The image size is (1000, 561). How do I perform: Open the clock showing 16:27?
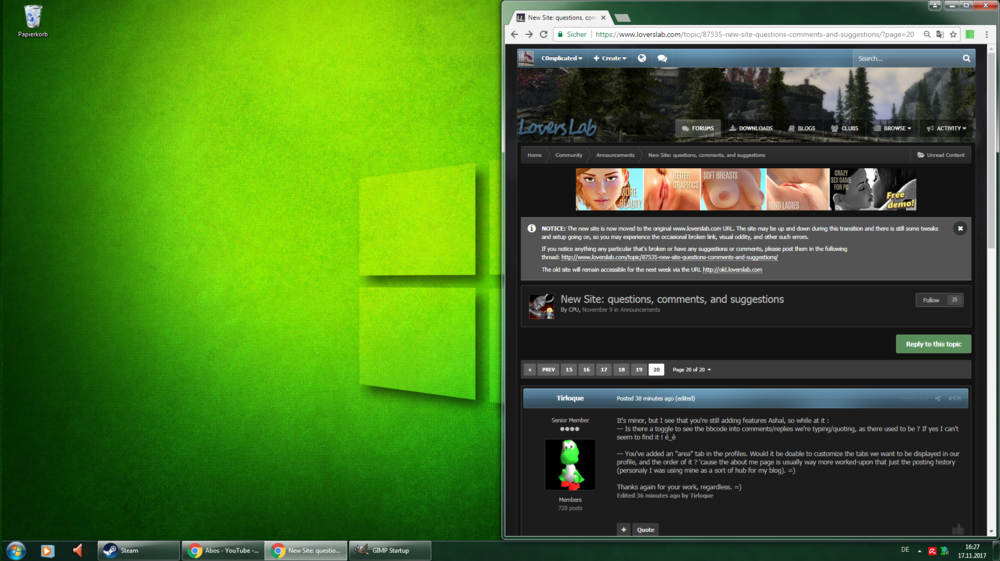[x=972, y=551]
